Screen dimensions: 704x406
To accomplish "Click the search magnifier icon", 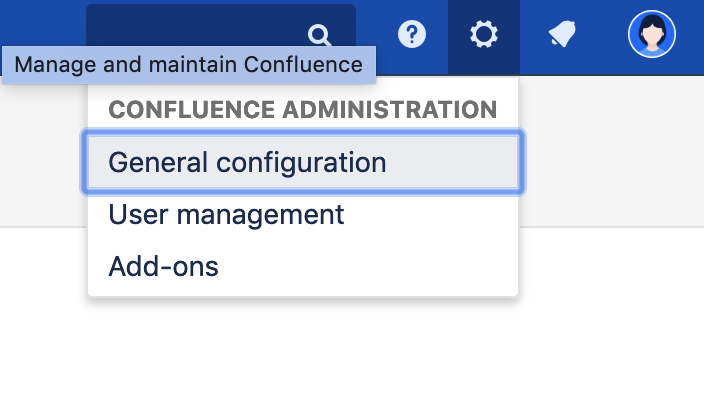I will [320, 36].
